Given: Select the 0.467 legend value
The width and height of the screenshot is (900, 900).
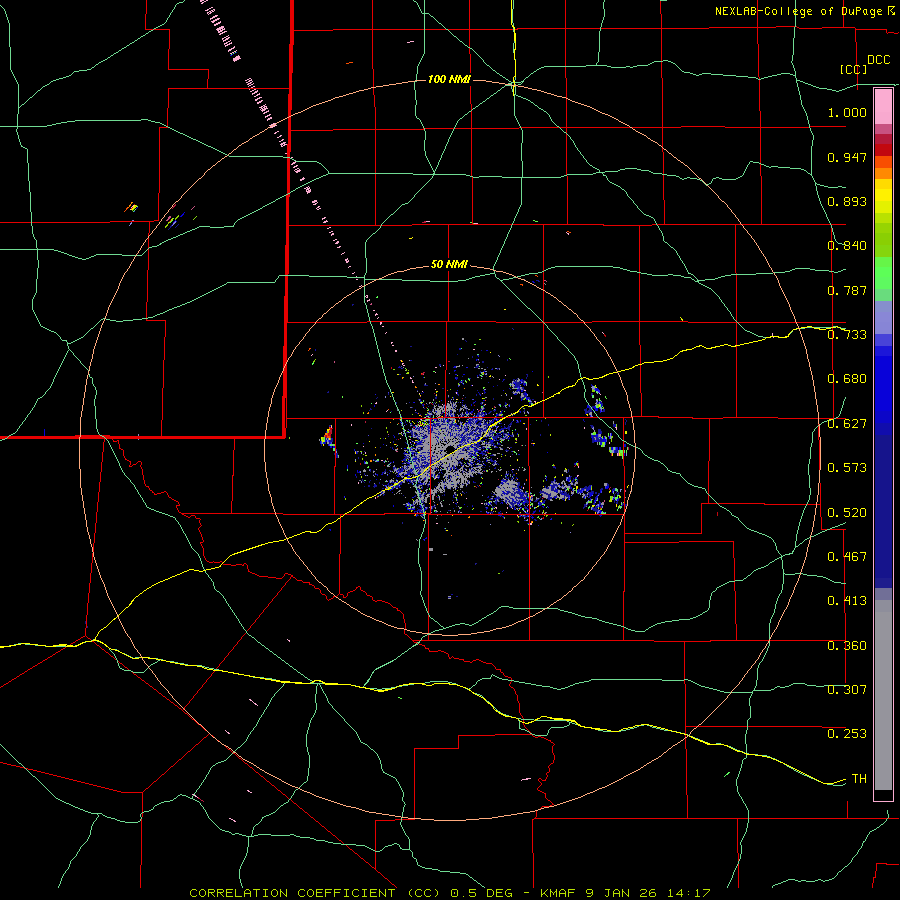Looking at the screenshot, I should [847, 557].
